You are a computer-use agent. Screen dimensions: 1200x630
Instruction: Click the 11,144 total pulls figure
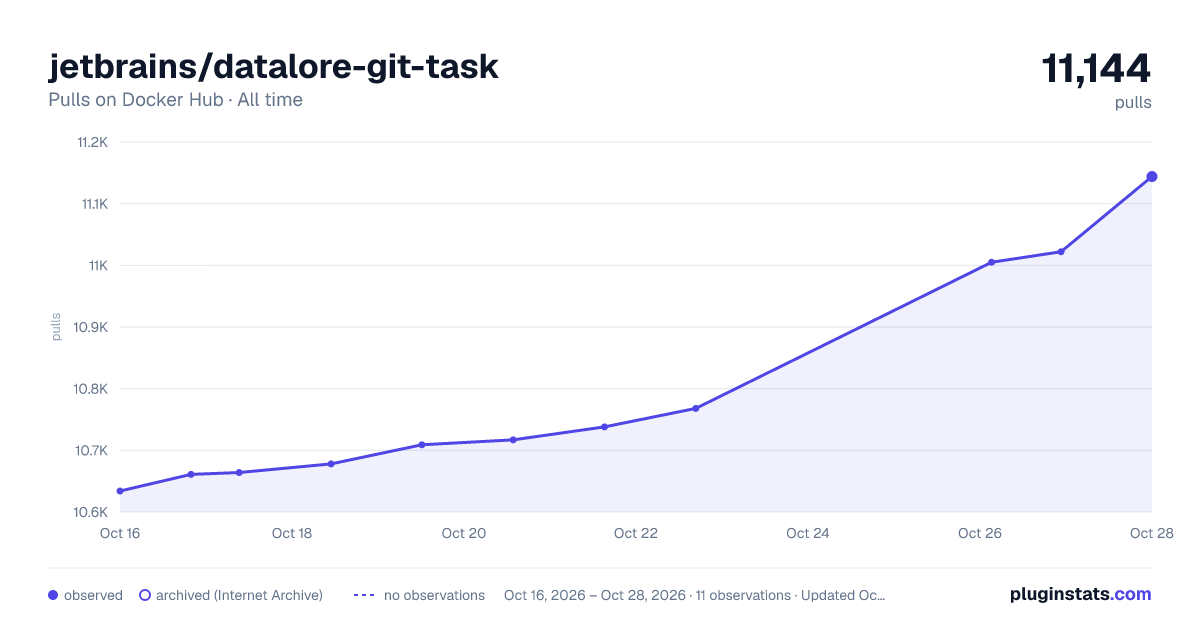pyautogui.click(x=1096, y=69)
